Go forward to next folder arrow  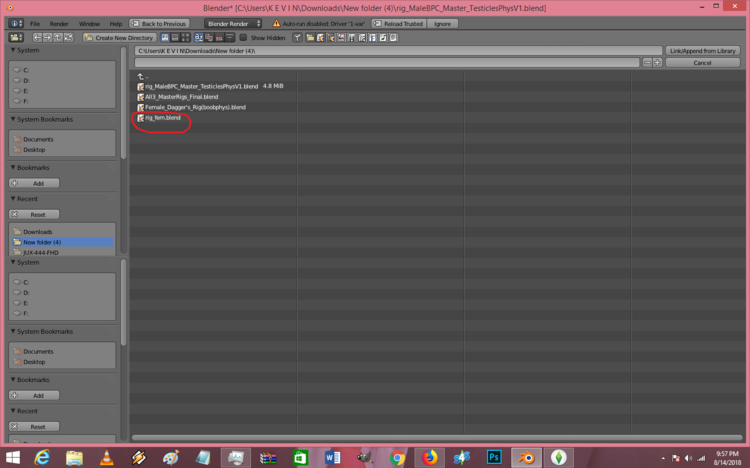coord(47,37)
